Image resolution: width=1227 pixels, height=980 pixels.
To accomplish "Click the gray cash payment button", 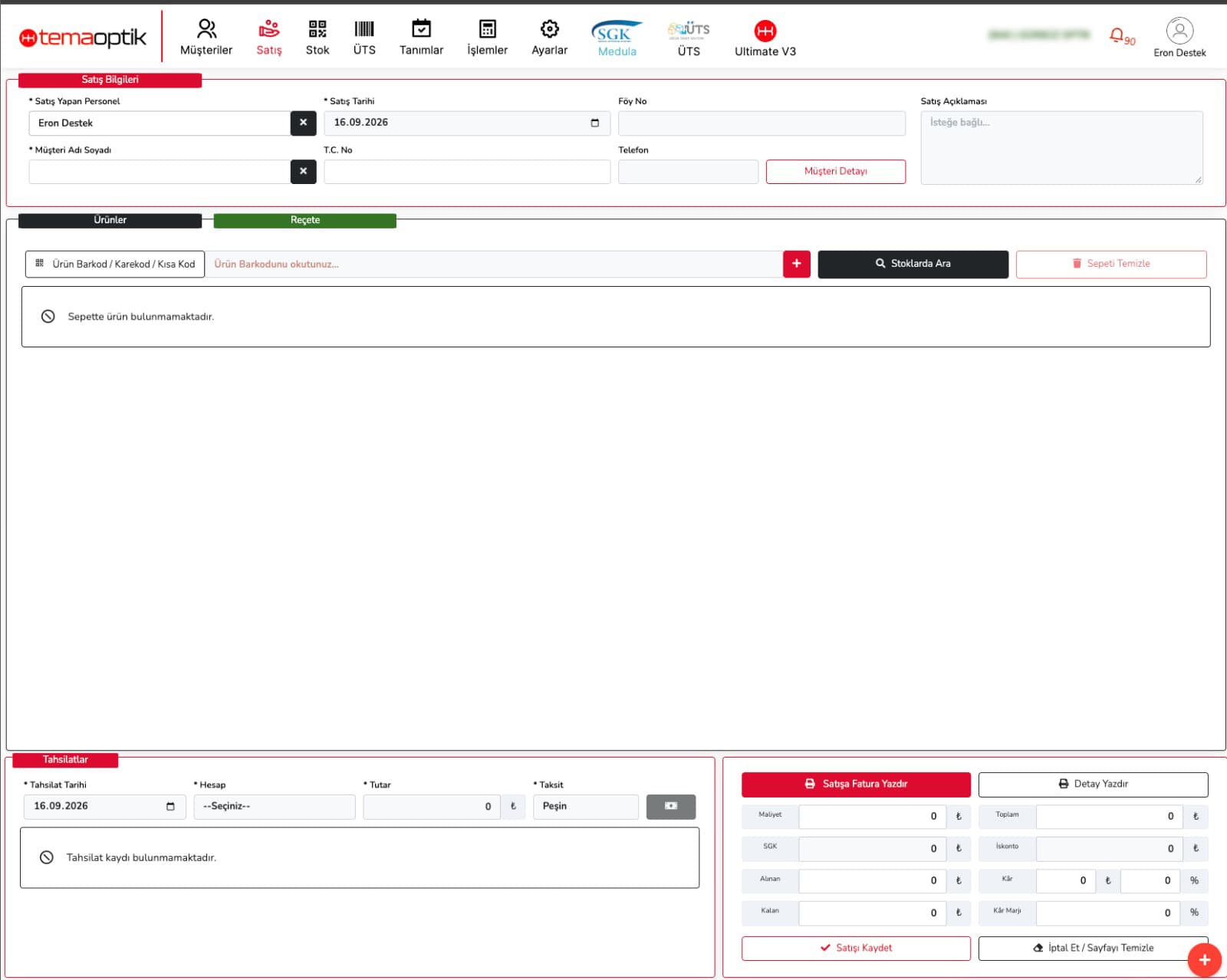I will point(671,806).
